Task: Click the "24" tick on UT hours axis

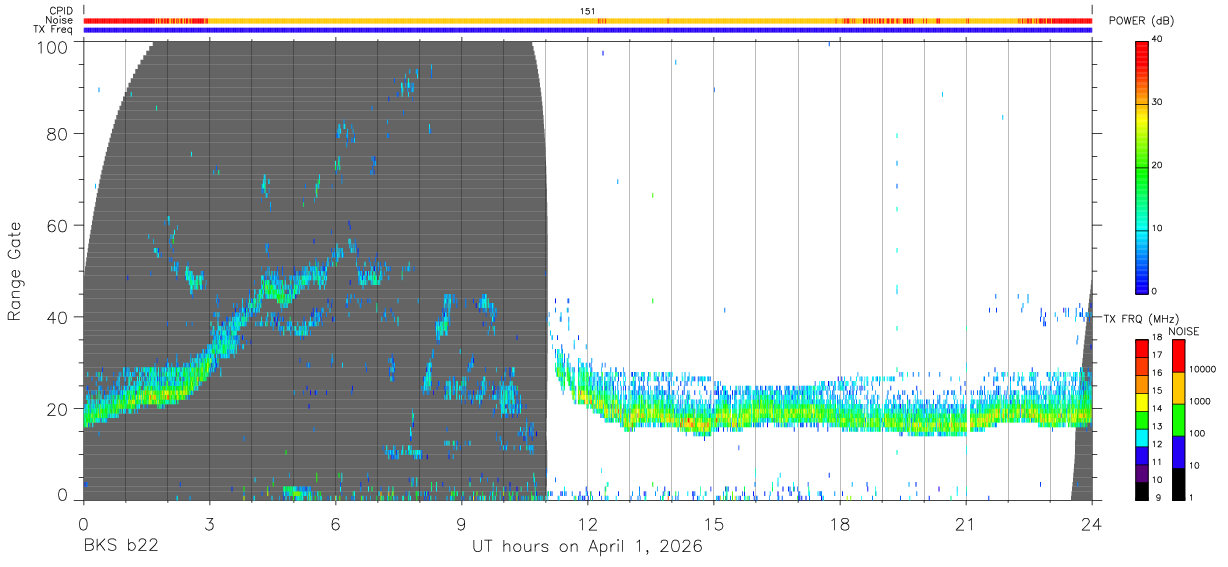Action: coord(1092,524)
